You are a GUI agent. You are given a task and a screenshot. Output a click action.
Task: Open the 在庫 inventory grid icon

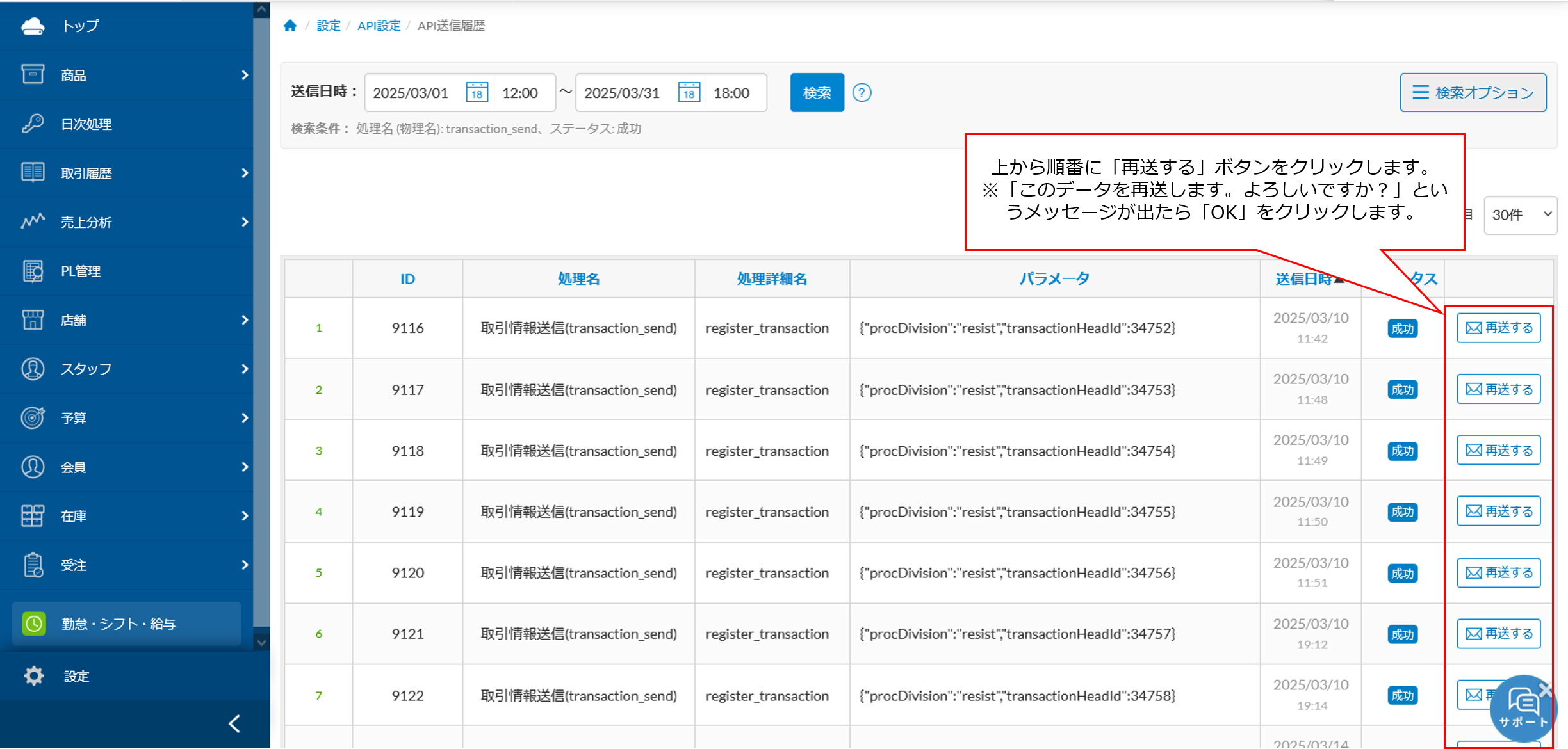point(33,516)
